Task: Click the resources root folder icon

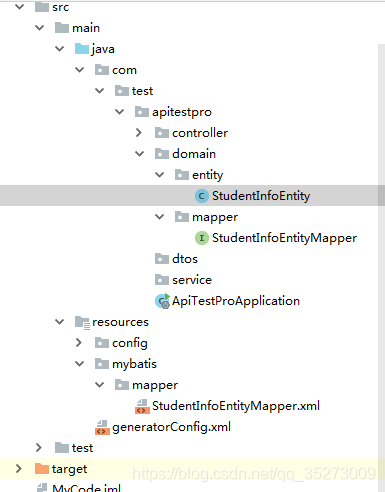Action: pyautogui.click(x=82, y=322)
